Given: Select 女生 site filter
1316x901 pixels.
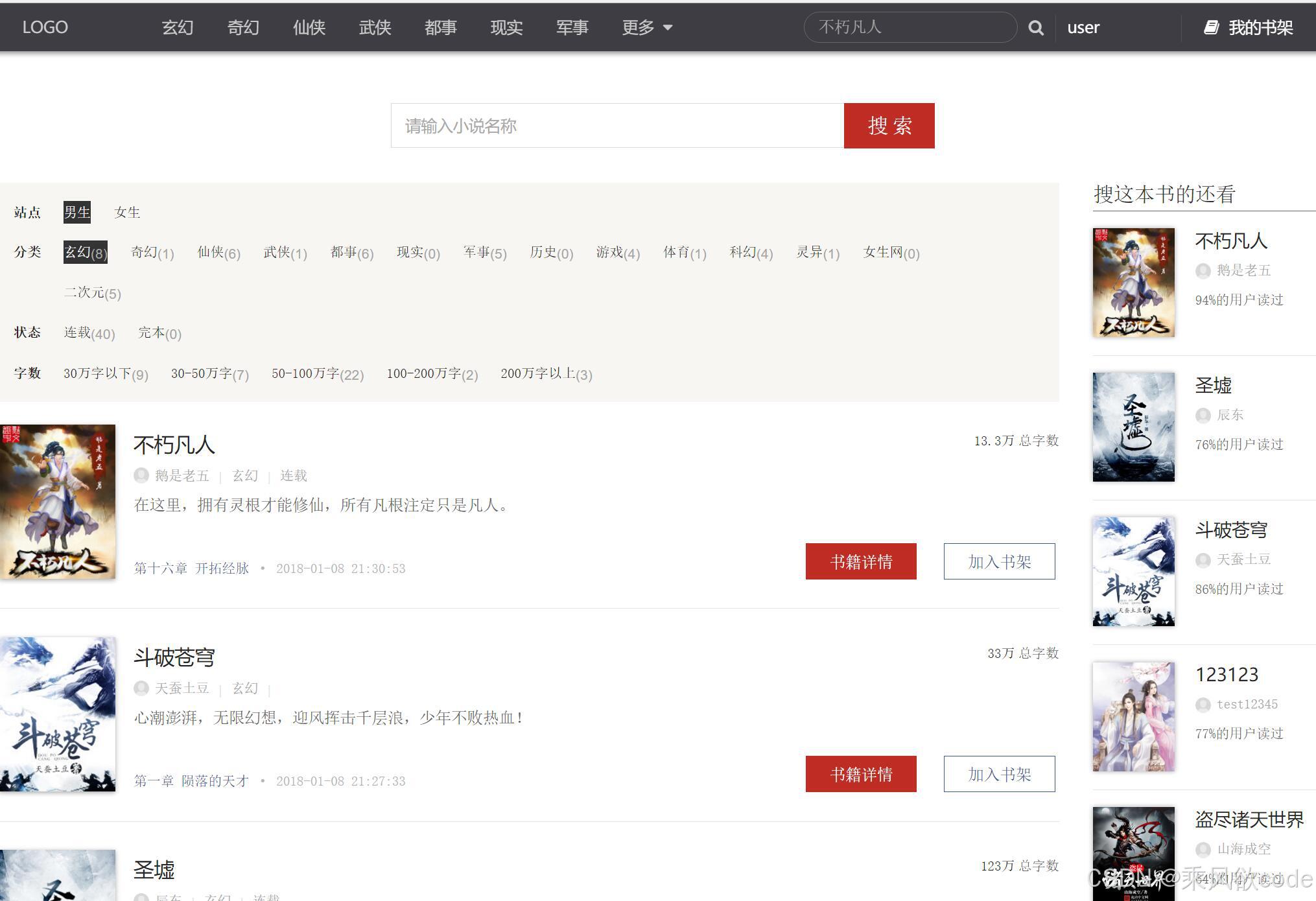Looking at the screenshot, I should pos(127,213).
